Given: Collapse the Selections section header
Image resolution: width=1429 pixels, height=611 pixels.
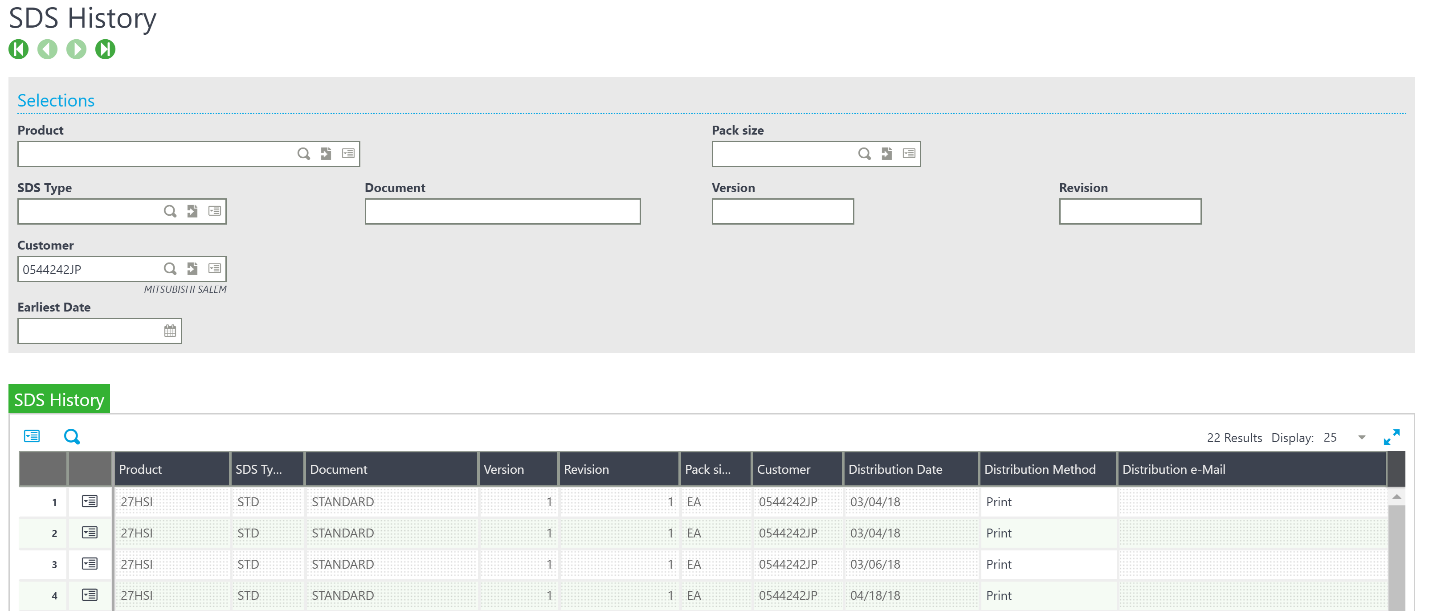Looking at the screenshot, I should pos(56,100).
